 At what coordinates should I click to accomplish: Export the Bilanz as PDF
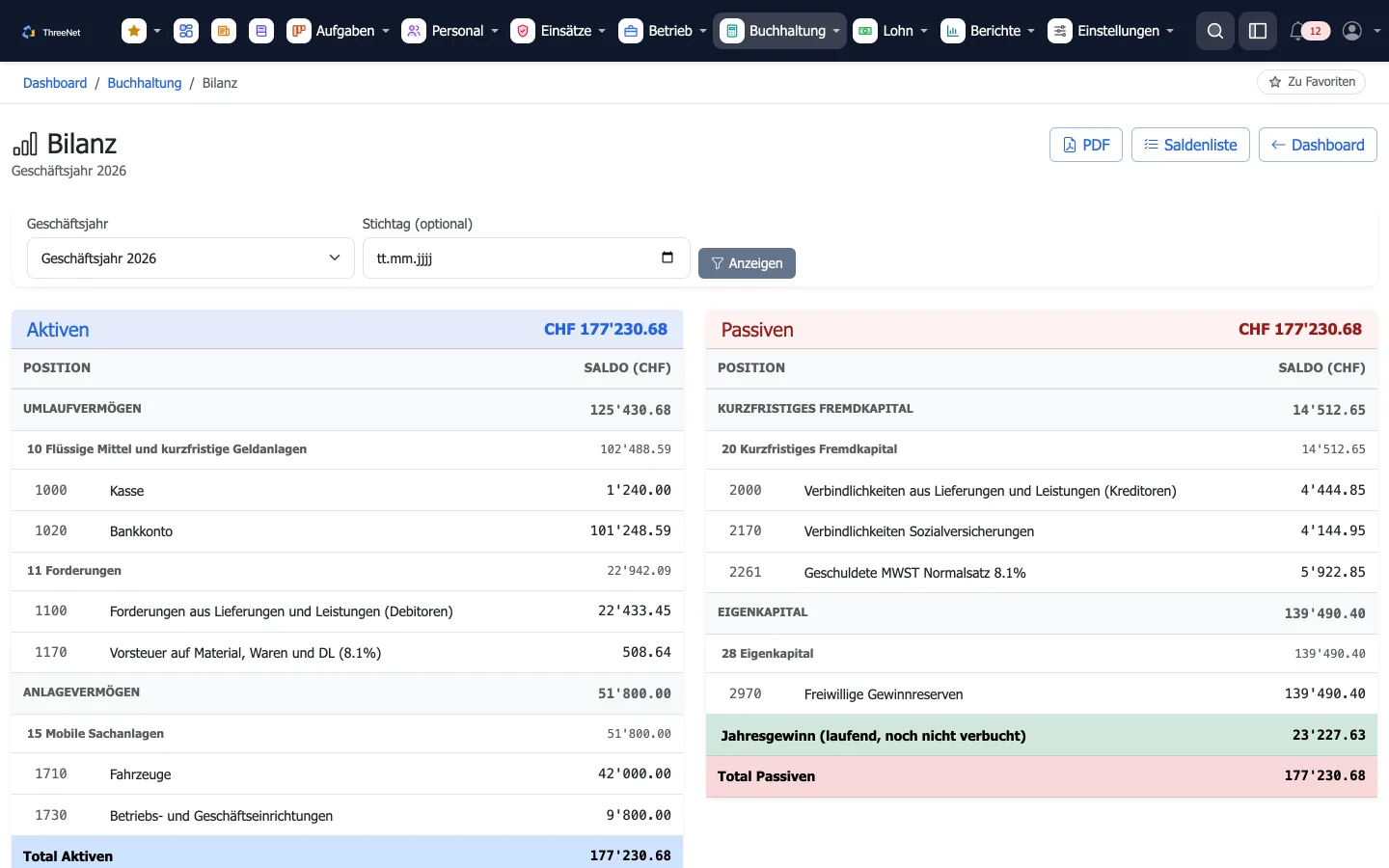1086,145
